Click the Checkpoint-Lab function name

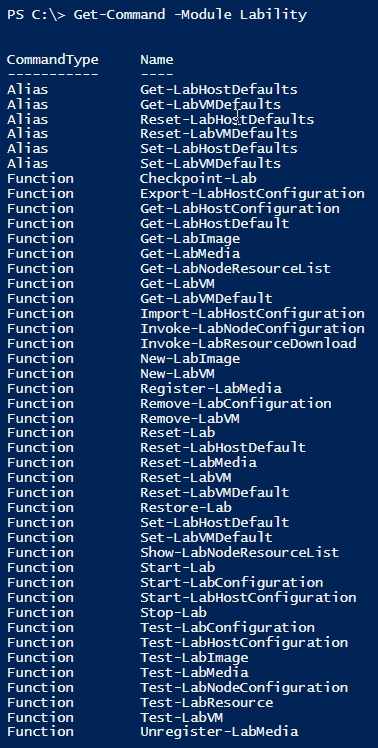tap(198, 179)
